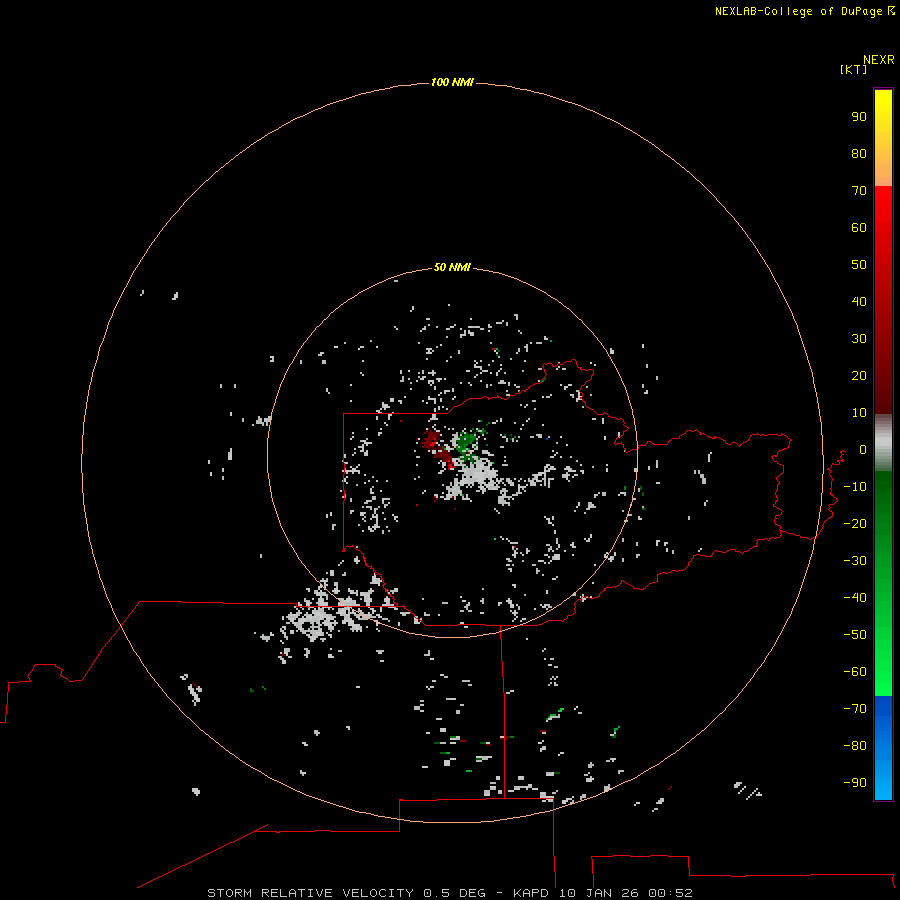
Task: Click the 40 value on velocity scale
Action: [x=859, y=301]
